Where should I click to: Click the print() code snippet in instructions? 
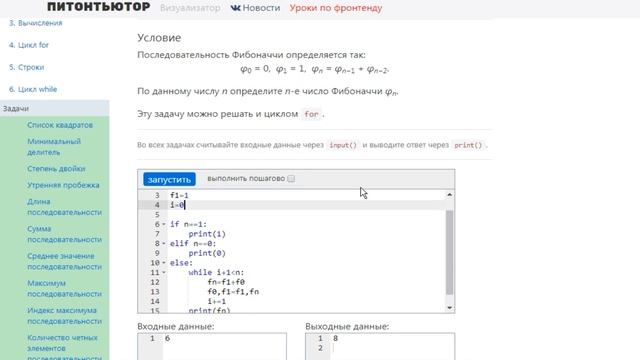pos(468,145)
